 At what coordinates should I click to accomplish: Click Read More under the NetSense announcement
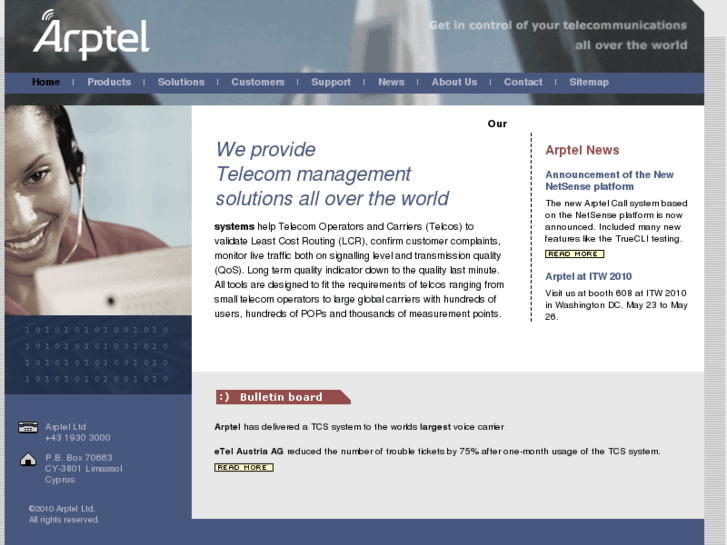(x=574, y=254)
